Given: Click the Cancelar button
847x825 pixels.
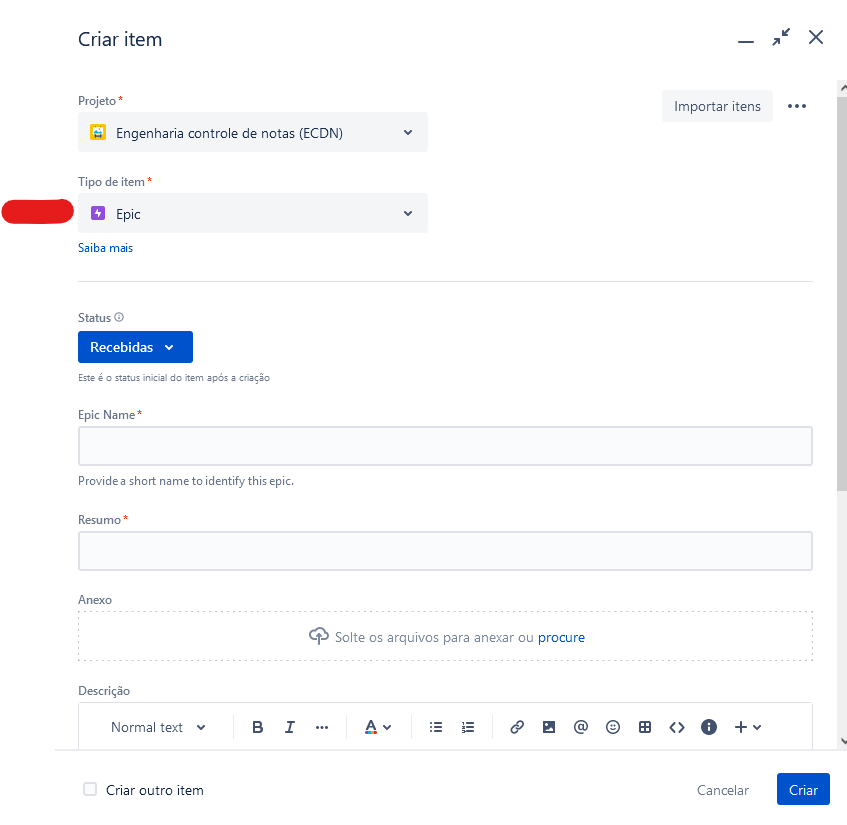Looking at the screenshot, I should pyautogui.click(x=722, y=790).
